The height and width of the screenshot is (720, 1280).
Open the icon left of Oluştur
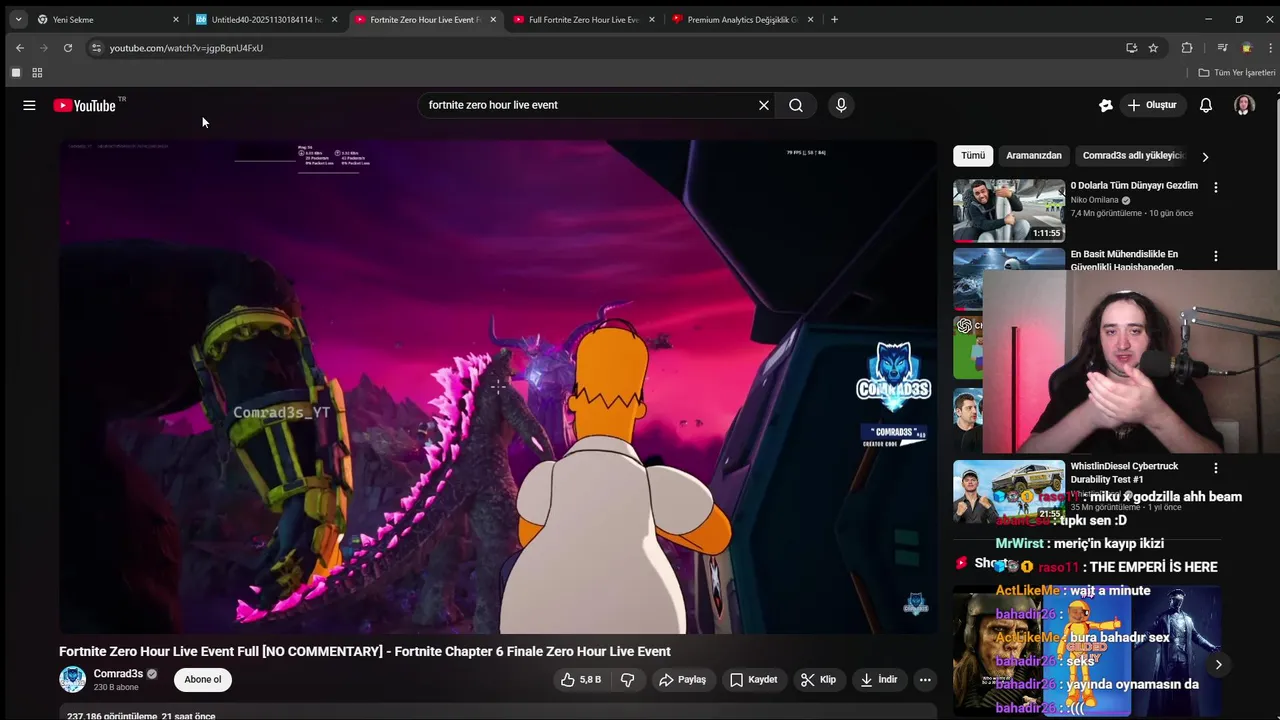(x=1105, y=105)
